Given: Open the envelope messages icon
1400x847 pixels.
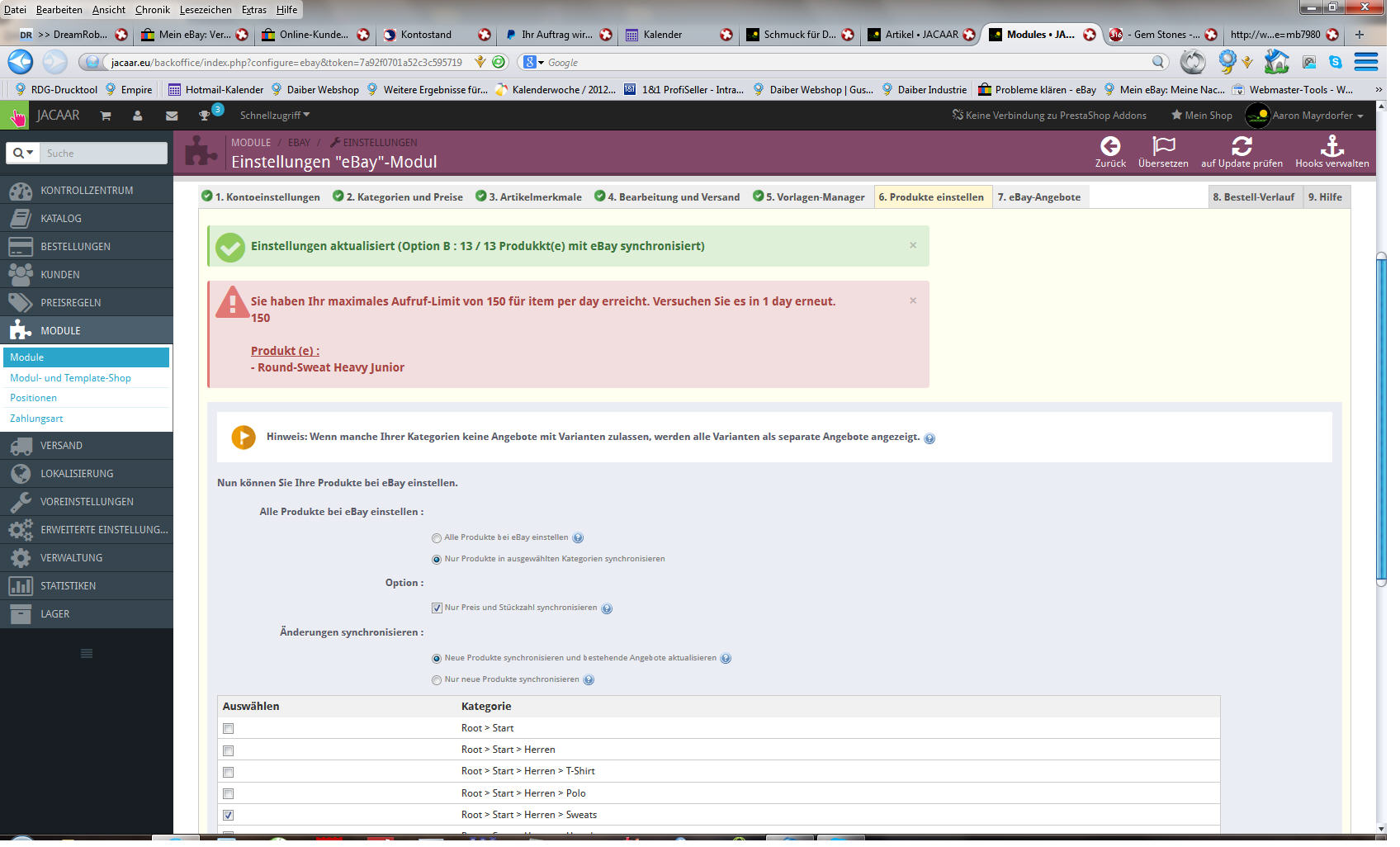Looking at the screenshot, I should (172, 116).
